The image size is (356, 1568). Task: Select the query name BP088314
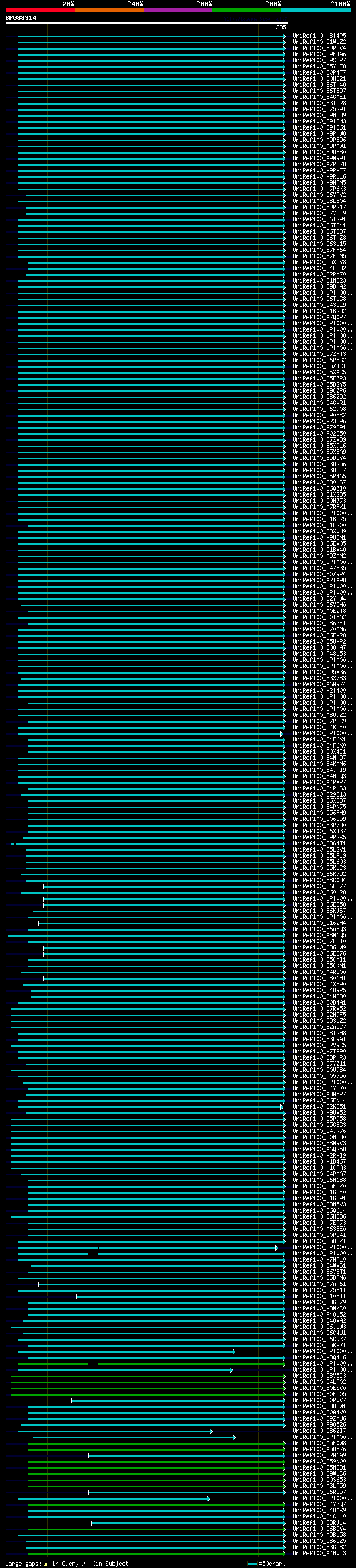pos(21,18)
